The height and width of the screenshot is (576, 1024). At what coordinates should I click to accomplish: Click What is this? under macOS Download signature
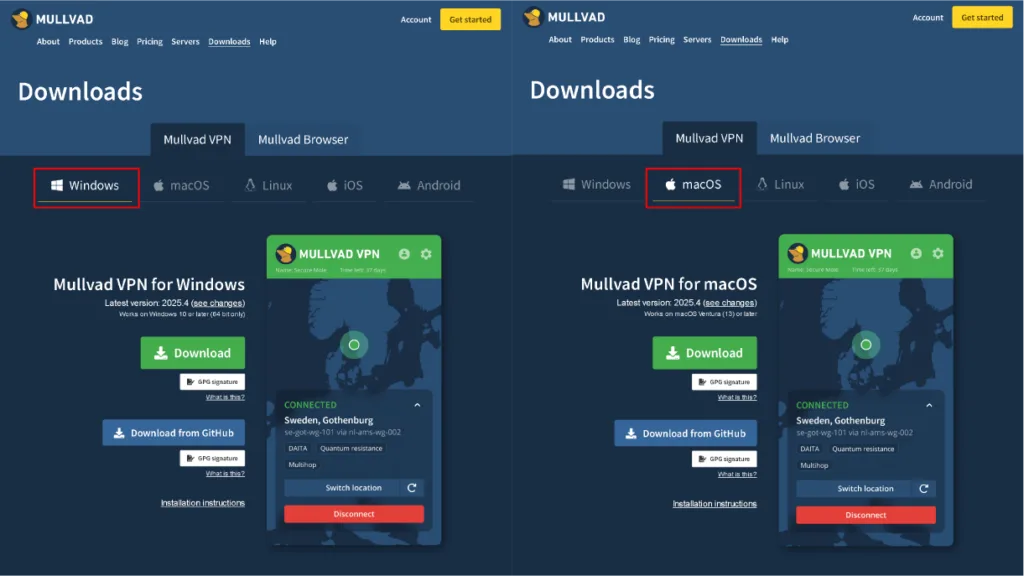pyautogui.click(x=737, y=397)
